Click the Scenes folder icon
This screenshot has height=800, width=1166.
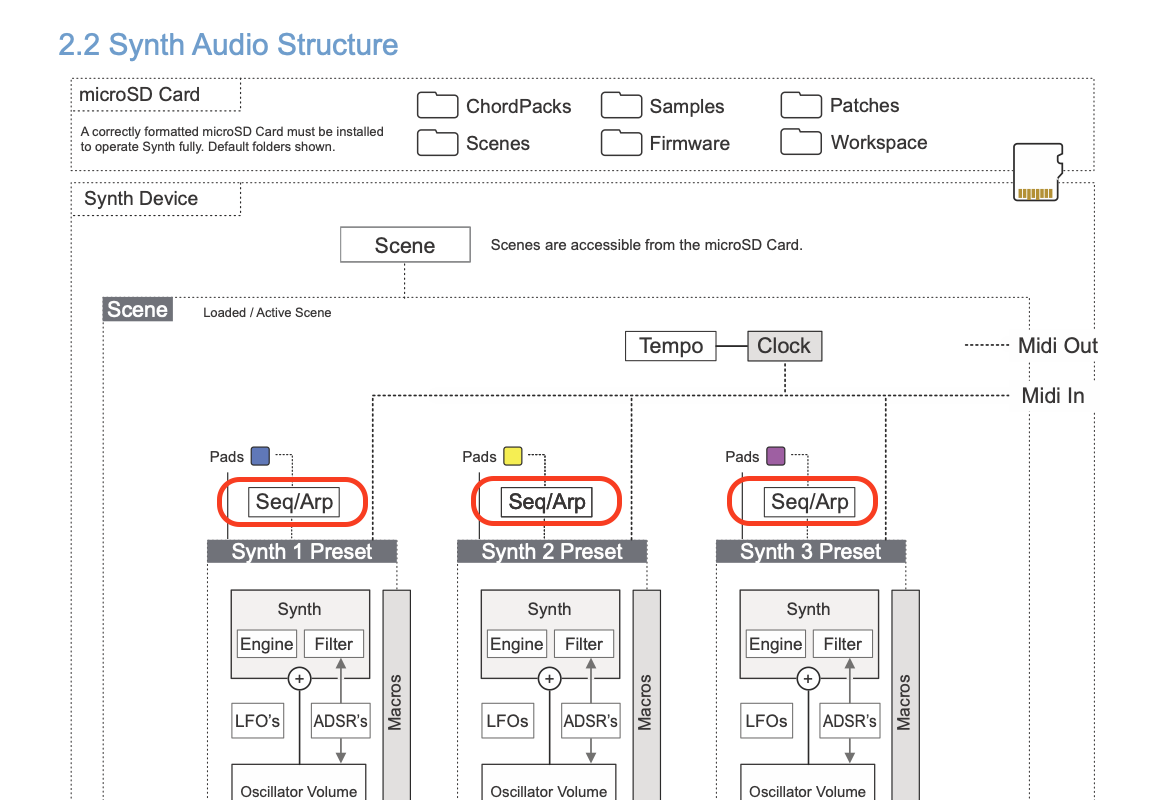coord(437,143)
